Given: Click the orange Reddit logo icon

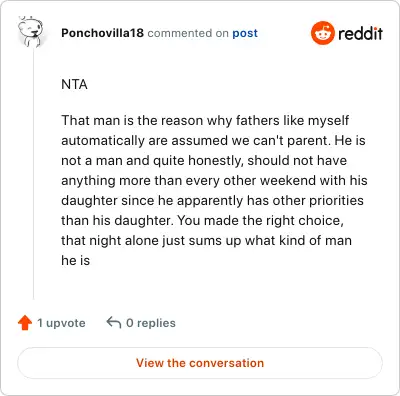Looking at the screenshot, I should point(322,33).
